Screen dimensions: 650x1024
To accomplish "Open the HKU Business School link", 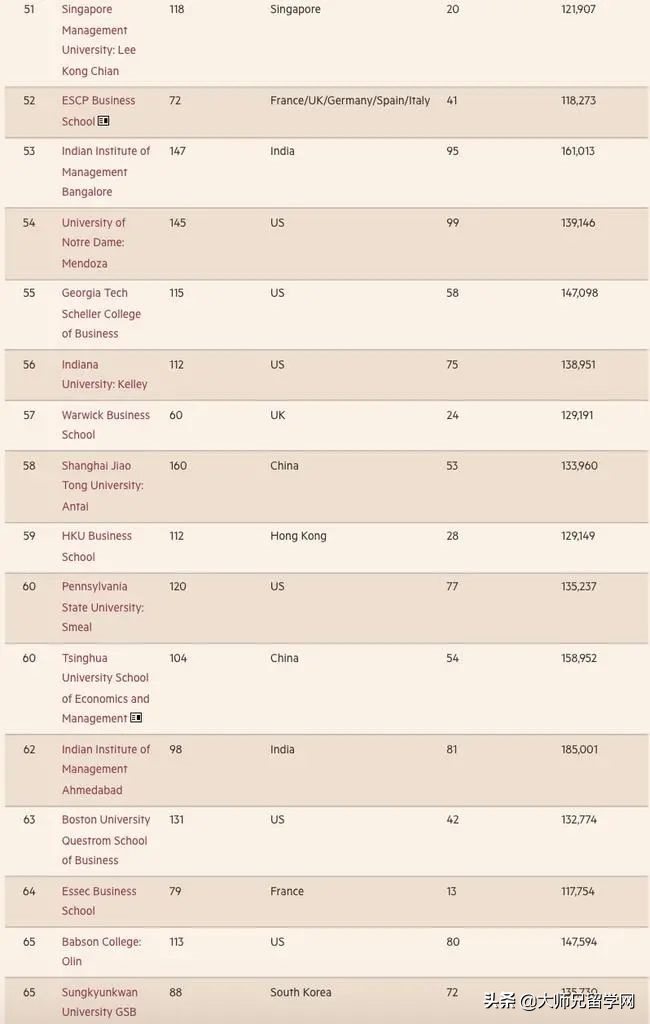I will (x=96, y=546).
